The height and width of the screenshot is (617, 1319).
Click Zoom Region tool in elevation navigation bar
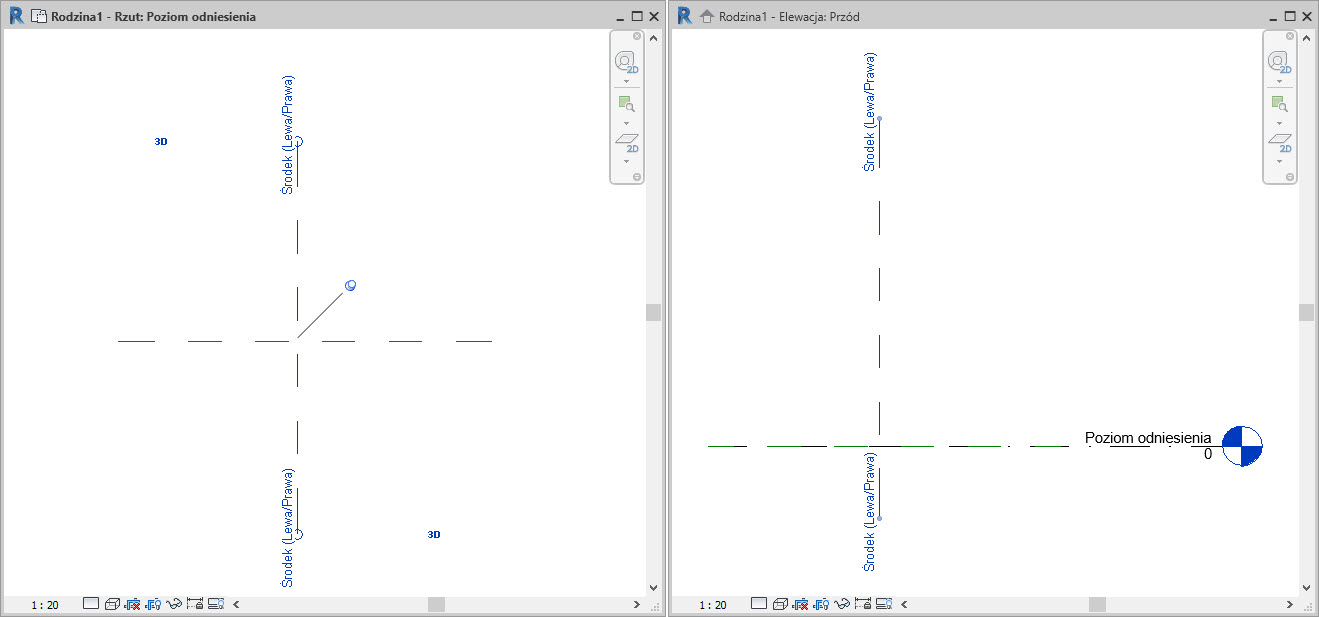click(x=1279, y=104)
